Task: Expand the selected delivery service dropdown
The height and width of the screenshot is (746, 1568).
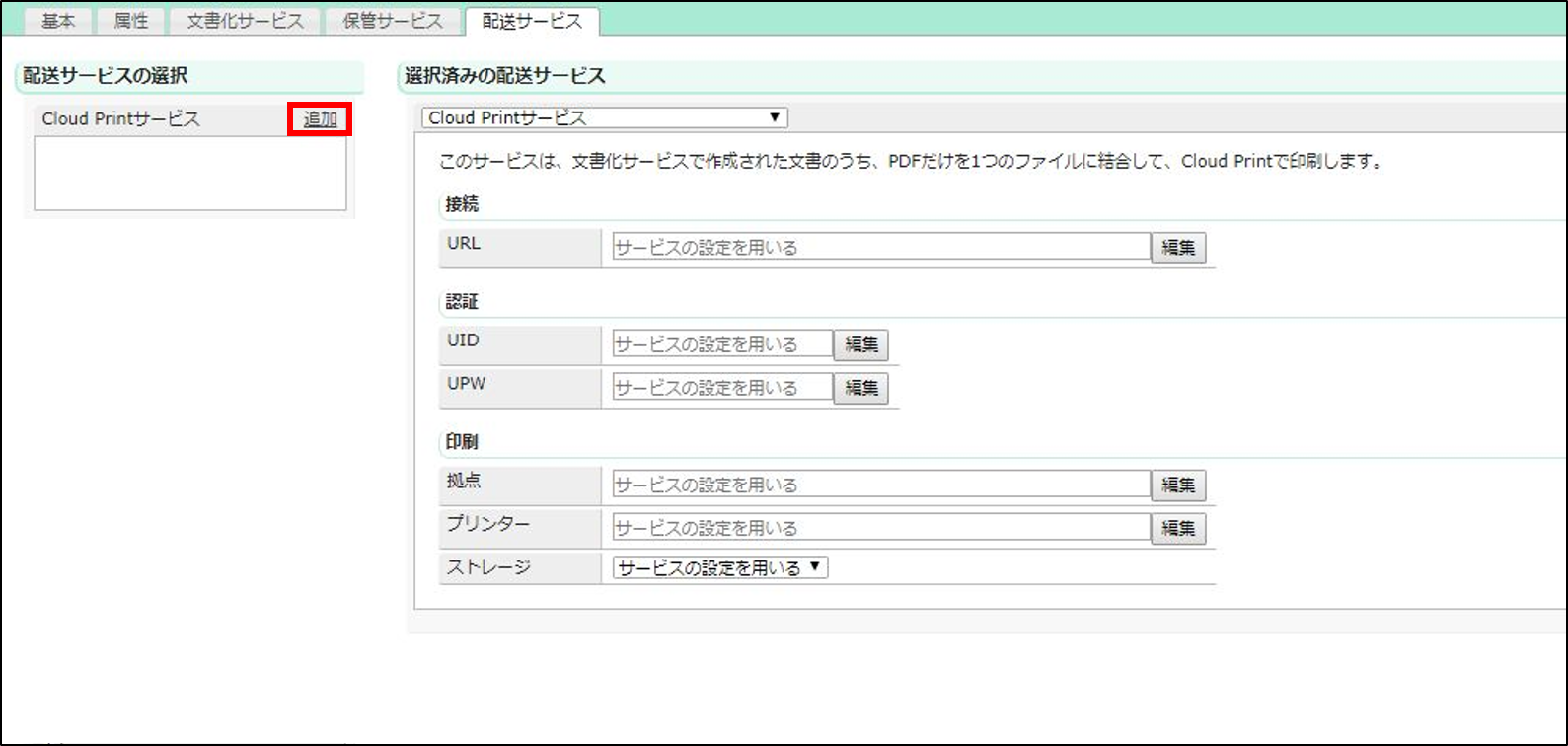Action: pyautogui.click(x=604, y=118)
